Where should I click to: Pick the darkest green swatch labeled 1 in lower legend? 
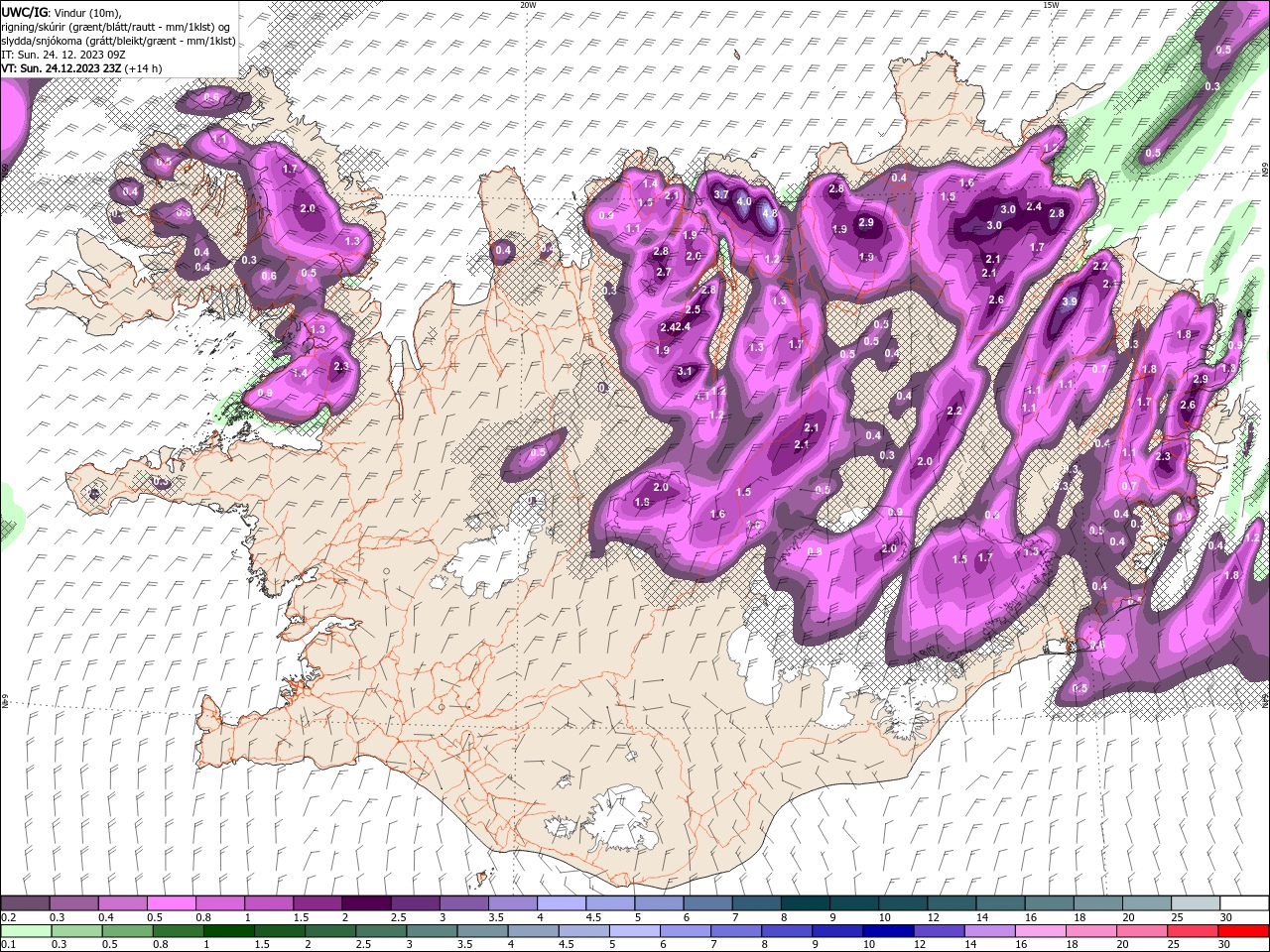pos(228,931)
